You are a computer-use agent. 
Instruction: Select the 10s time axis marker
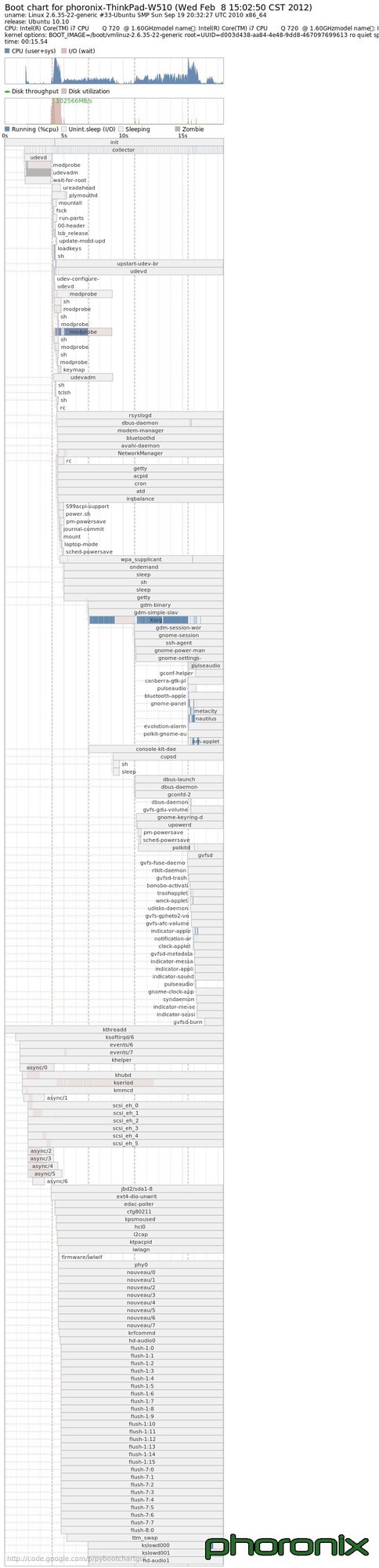point(123,136)
